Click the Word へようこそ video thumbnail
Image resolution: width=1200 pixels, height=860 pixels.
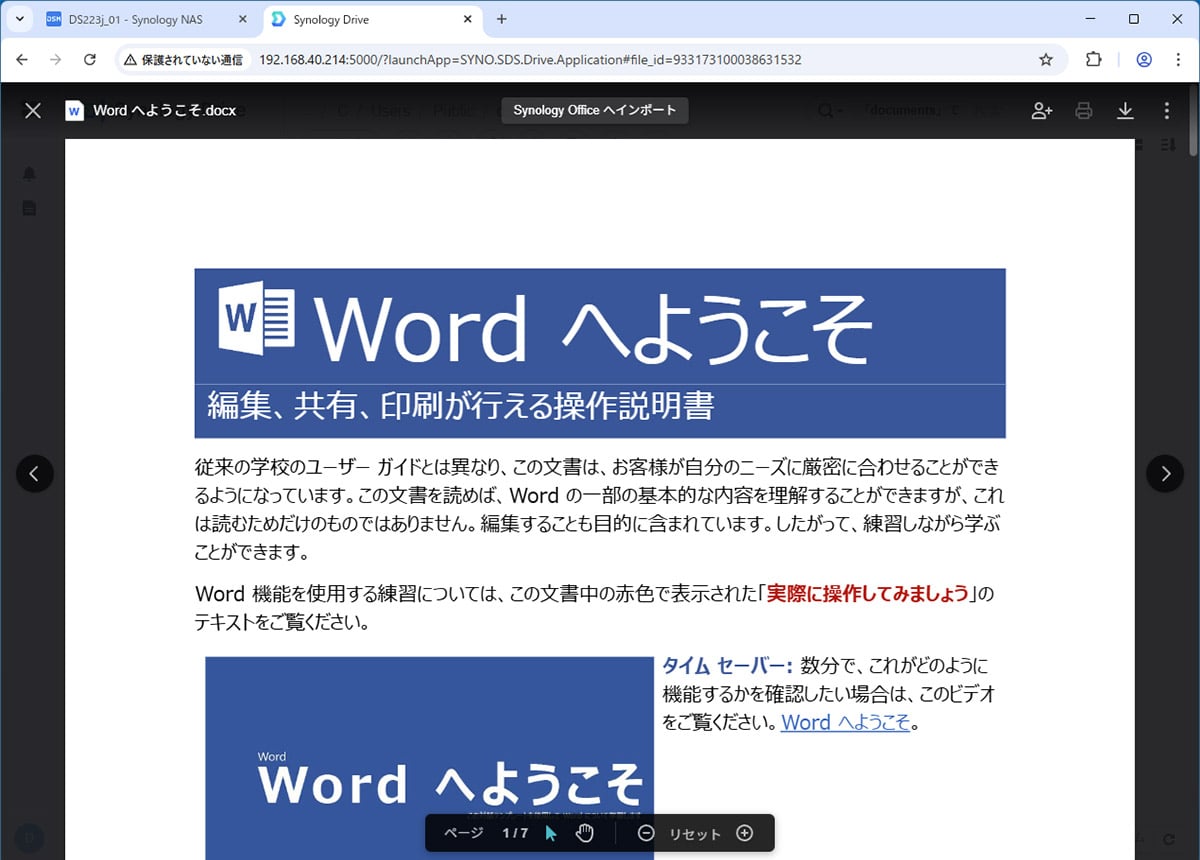pos(429,757)
